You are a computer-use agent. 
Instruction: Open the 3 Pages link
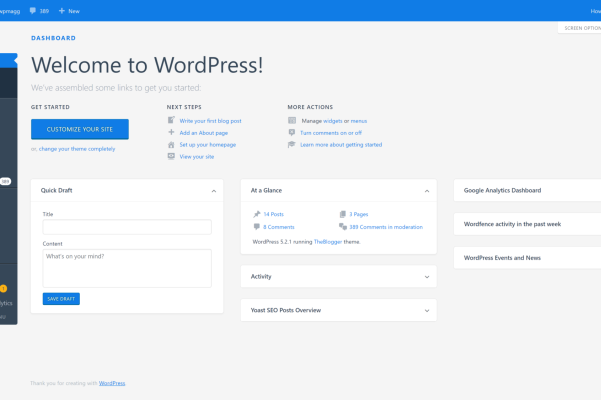pyautogui.click(x=359, y=214)
